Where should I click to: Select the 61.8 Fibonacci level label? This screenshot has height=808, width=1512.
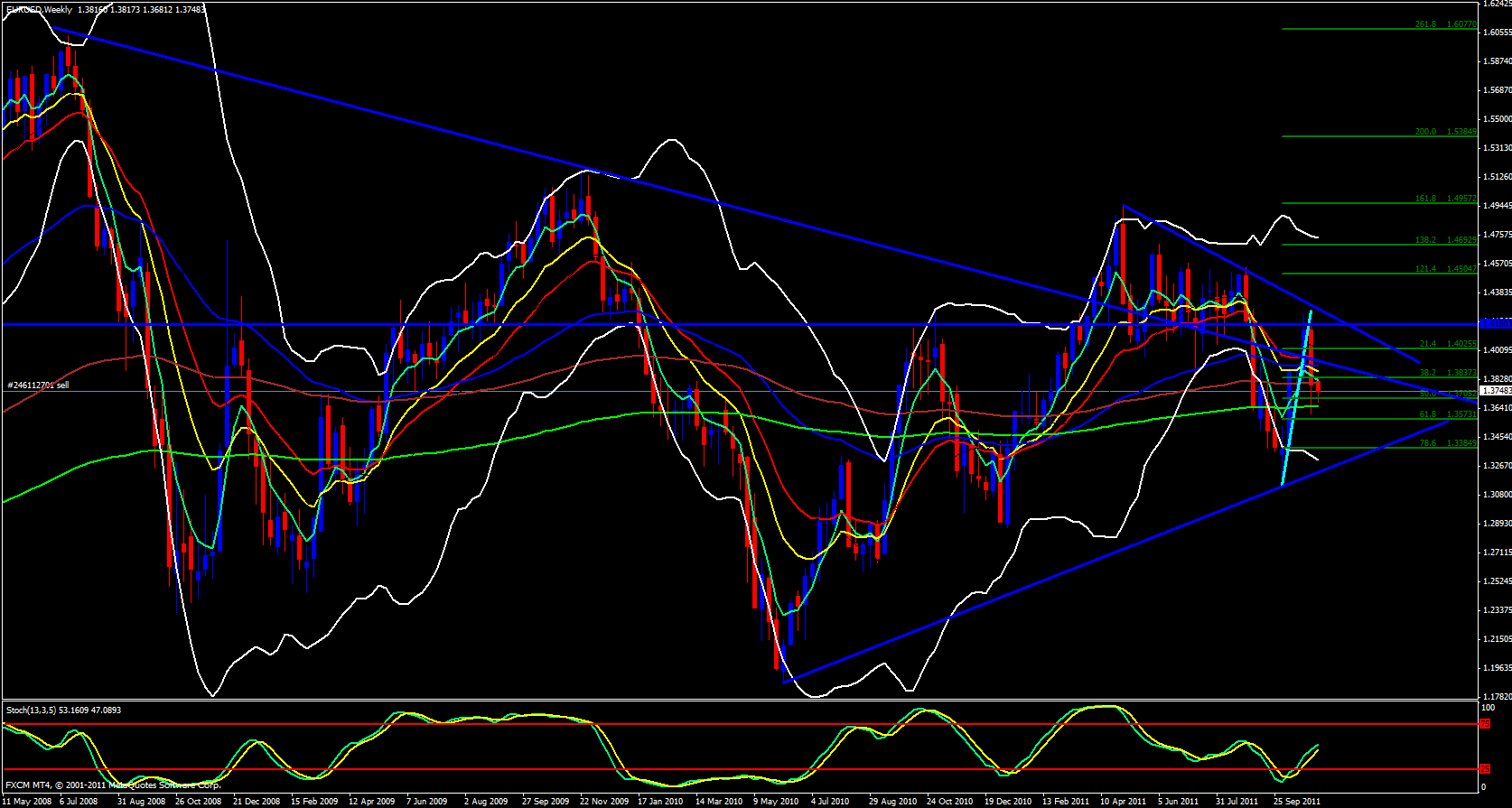tap(1428, 414)
